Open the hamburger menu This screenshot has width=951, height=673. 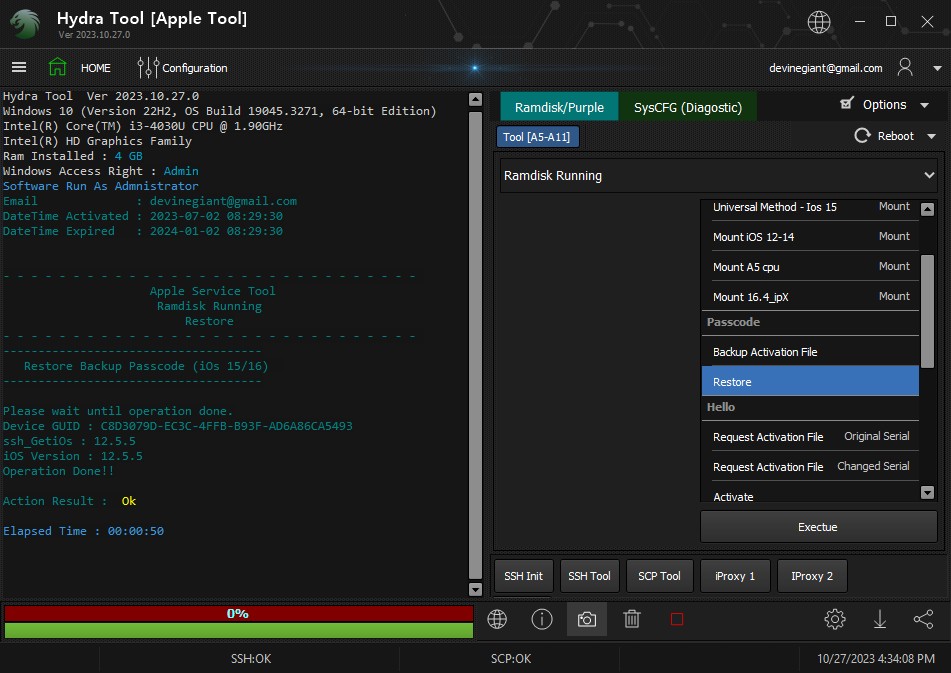[19, 67]
